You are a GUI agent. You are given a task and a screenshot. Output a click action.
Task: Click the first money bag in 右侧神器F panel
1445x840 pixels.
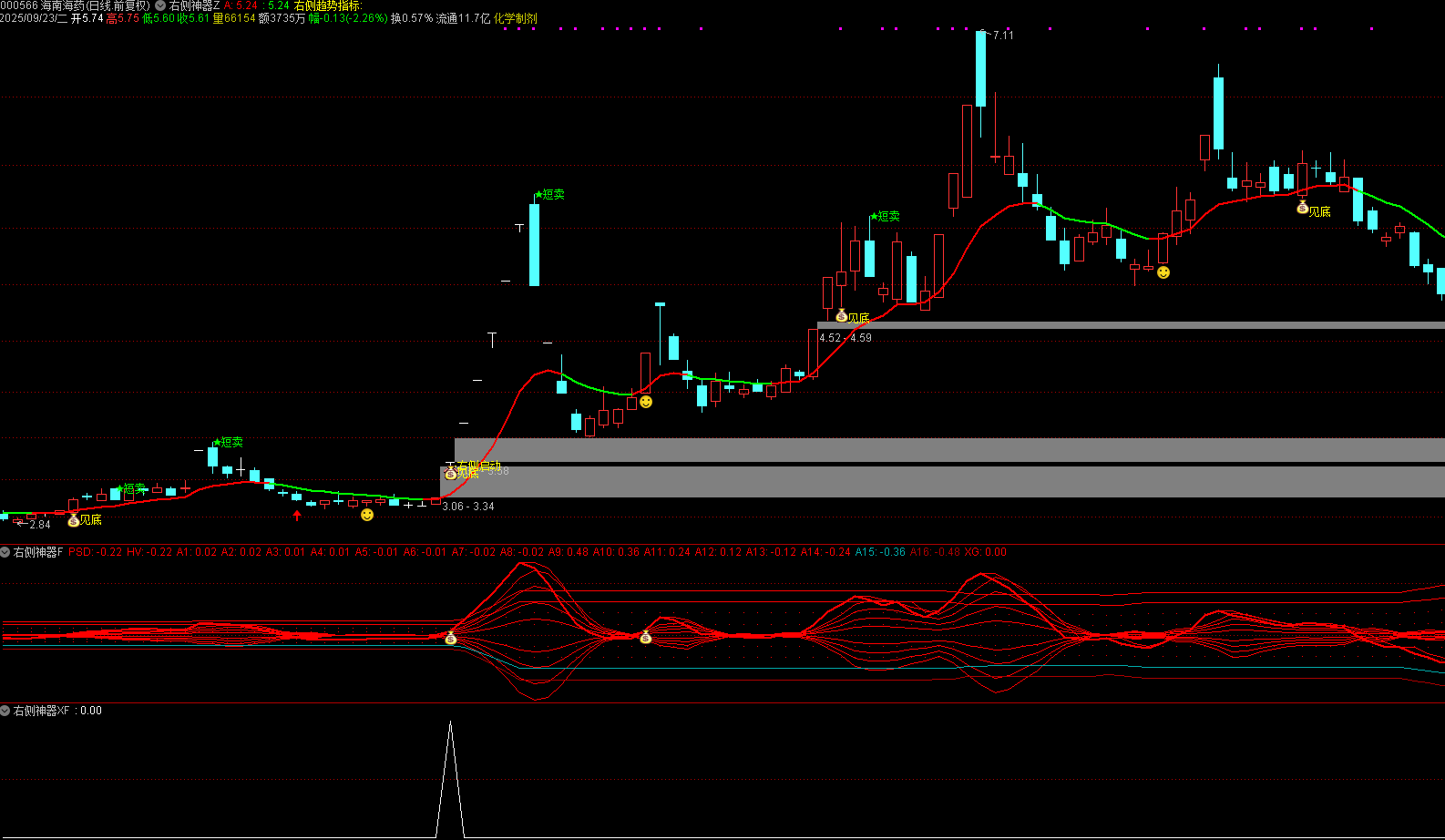coord(450,639)
